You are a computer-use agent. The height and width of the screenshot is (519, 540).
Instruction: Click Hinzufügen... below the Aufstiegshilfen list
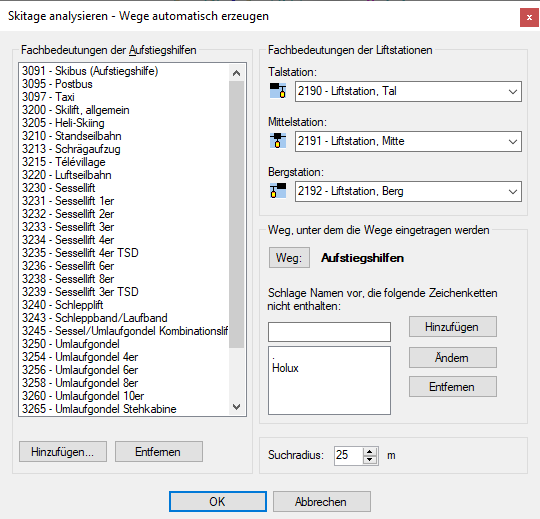[63, 451]
